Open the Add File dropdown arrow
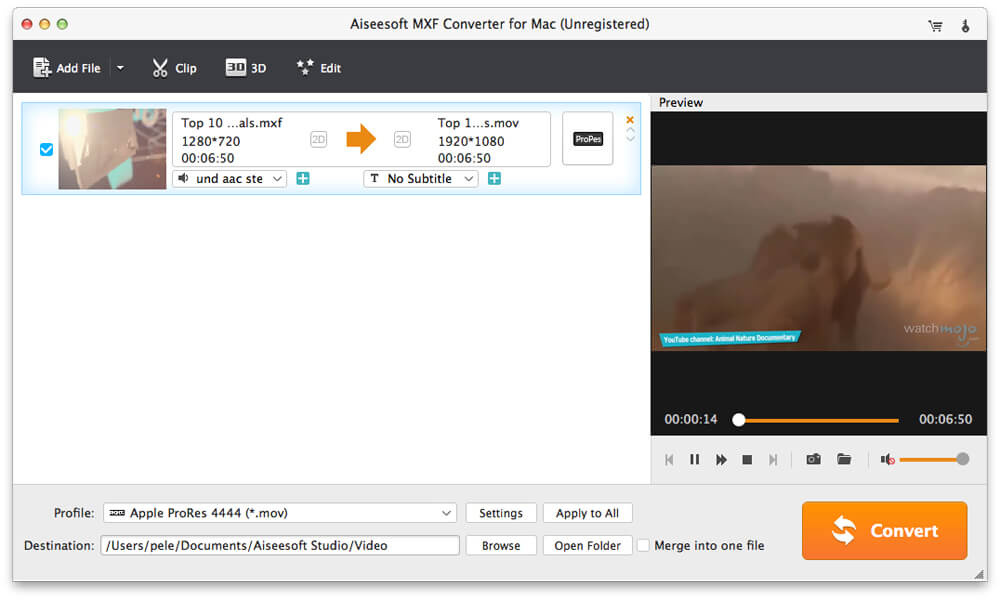Image resolution: width=1000 pixels, height=600 pixels. 120,68
